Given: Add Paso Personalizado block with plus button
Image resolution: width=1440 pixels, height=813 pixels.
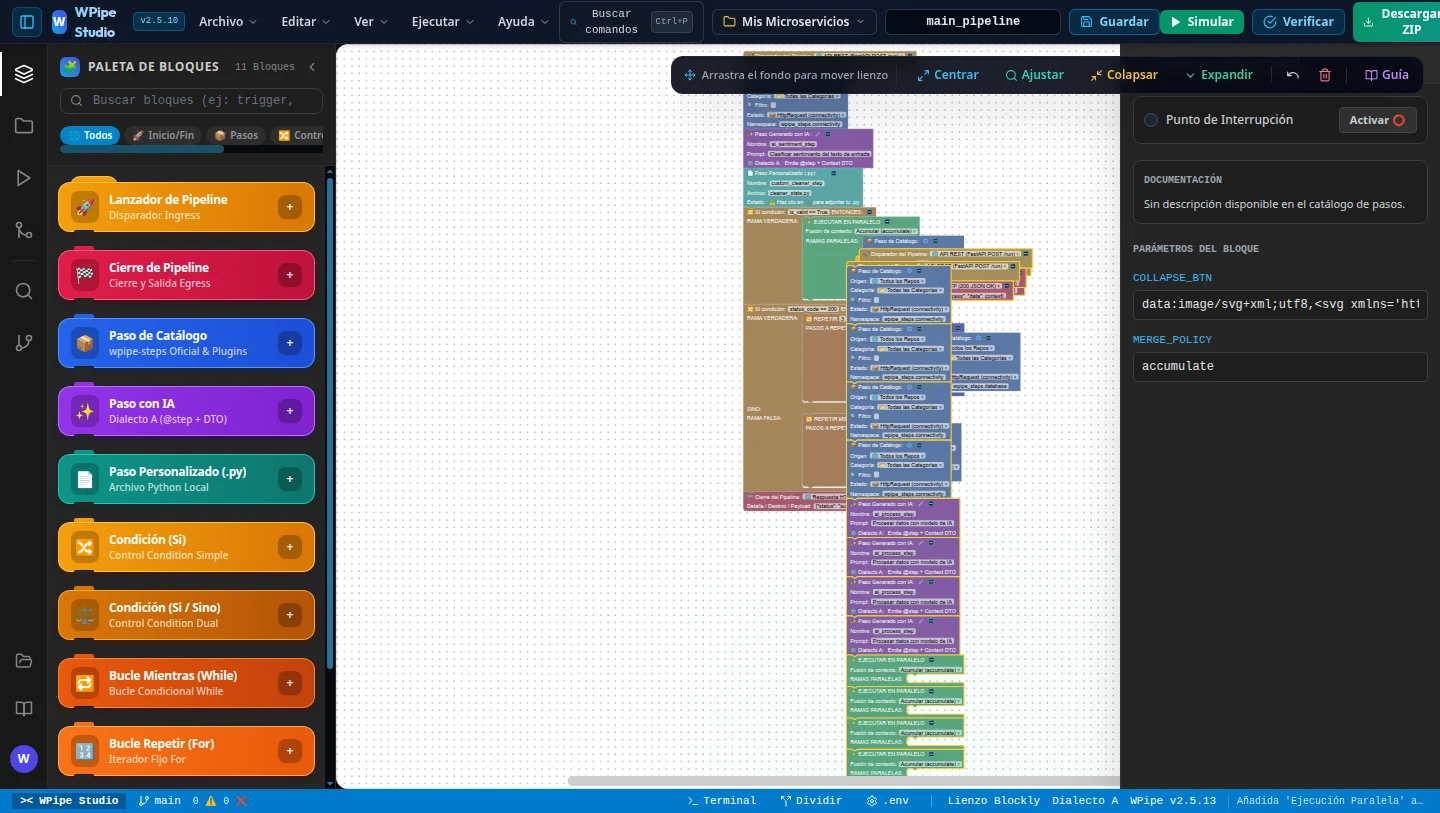Looking at the screenshot, I should 290,479.
